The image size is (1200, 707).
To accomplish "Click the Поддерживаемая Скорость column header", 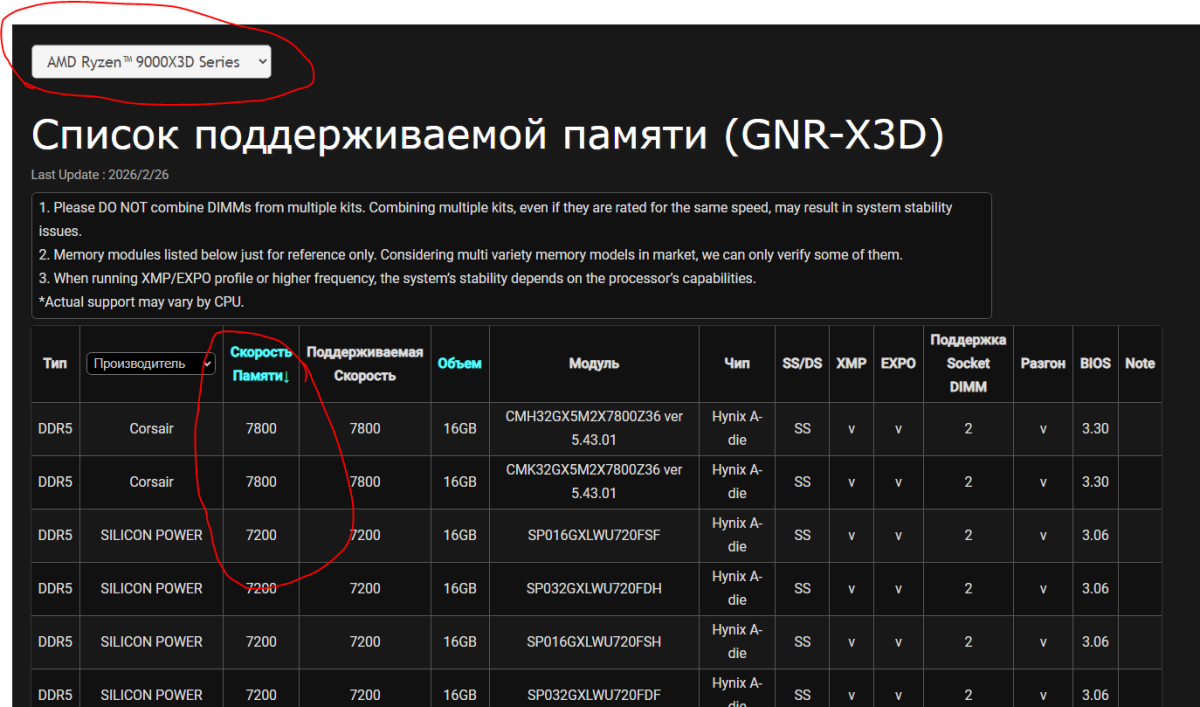I will (x=365, y=364).
